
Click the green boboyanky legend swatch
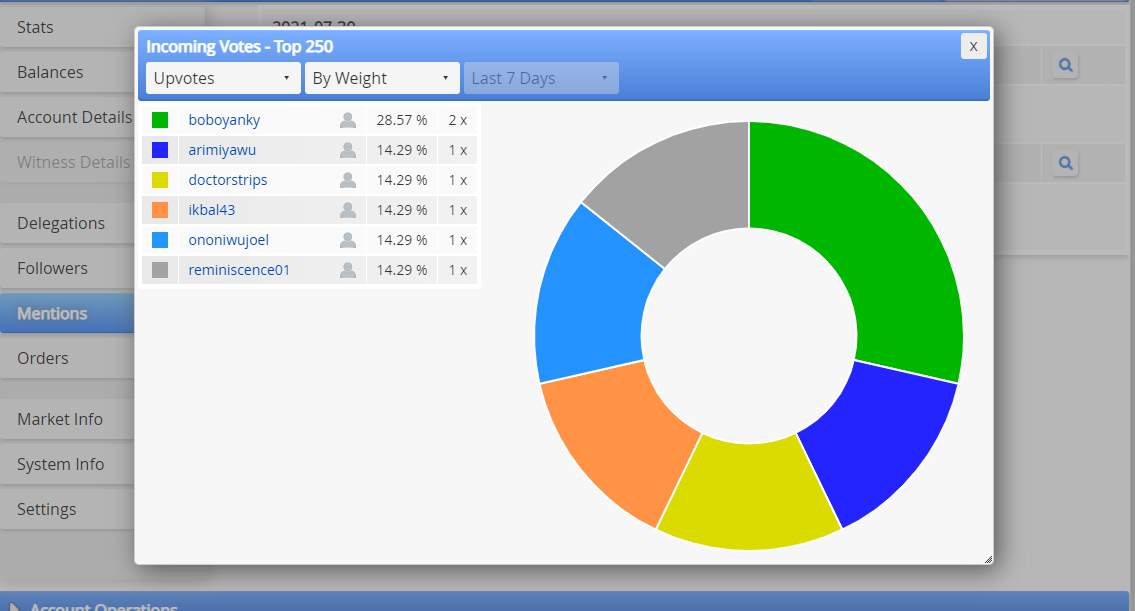pos(160,120)
